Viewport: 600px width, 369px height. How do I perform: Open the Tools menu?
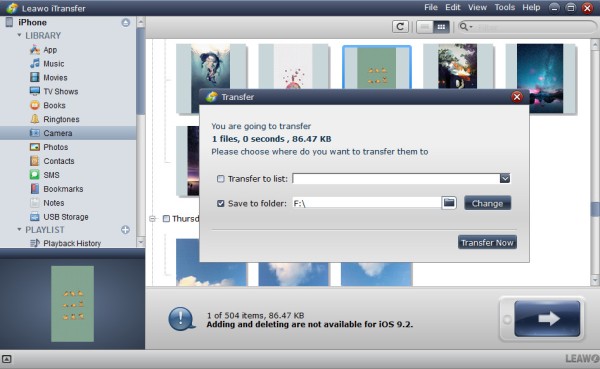pos(504,7)
